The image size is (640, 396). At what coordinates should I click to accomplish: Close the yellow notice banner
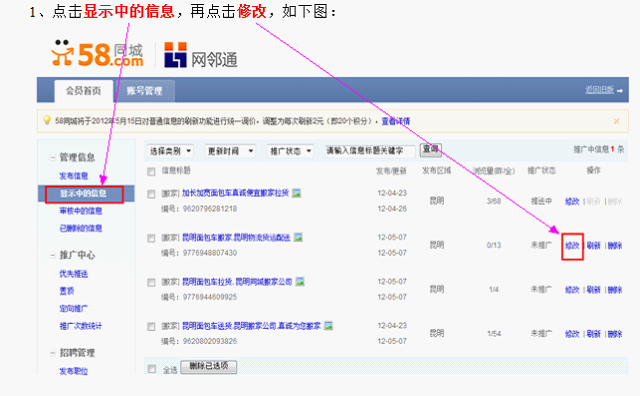coord(616,121)
